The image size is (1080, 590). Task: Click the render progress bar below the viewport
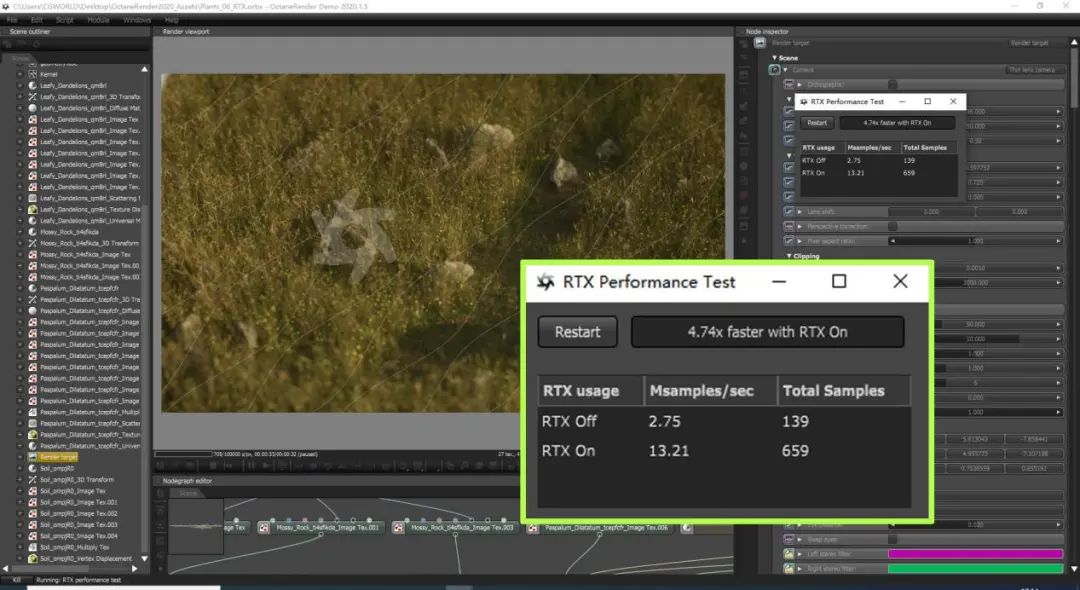tap(183, 454)
